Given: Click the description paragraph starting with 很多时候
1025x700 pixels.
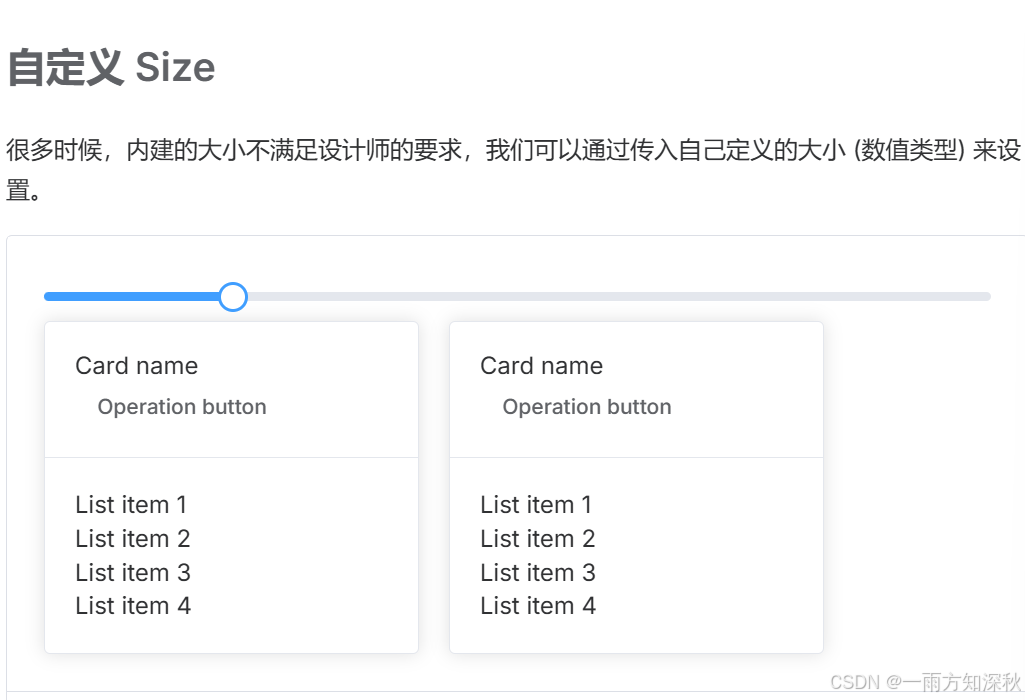Looking at the screenshot, I should 513,170.
